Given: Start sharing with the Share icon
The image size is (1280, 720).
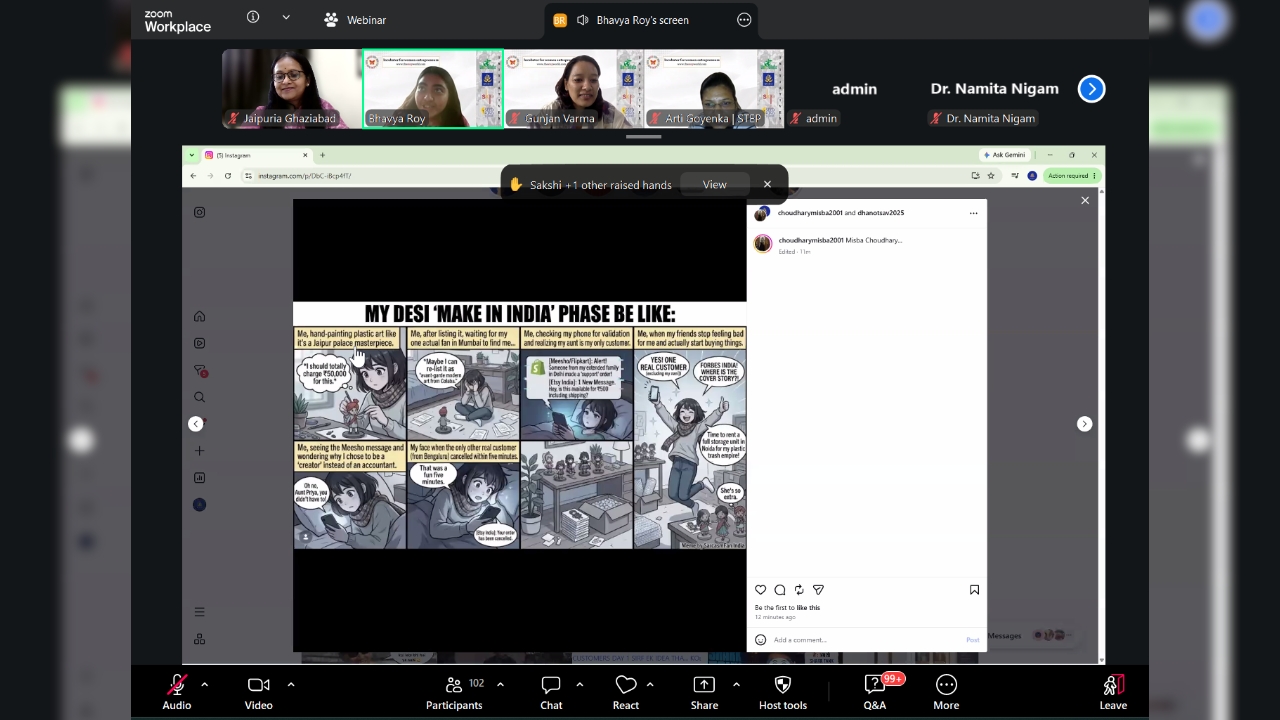Looking at the screenshot, I should click(x=704, y=685).
